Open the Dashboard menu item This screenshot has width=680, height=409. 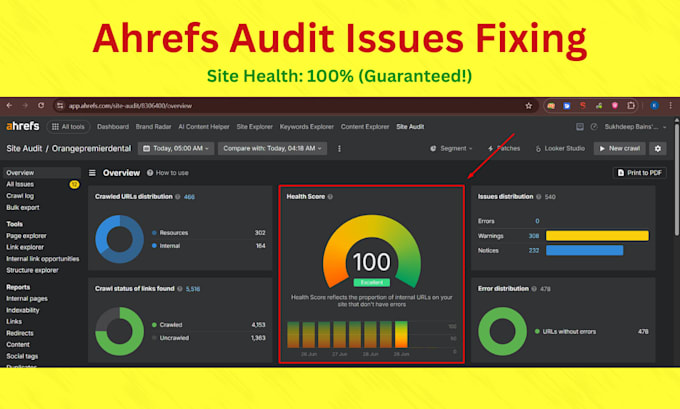[x=113, y=127]
